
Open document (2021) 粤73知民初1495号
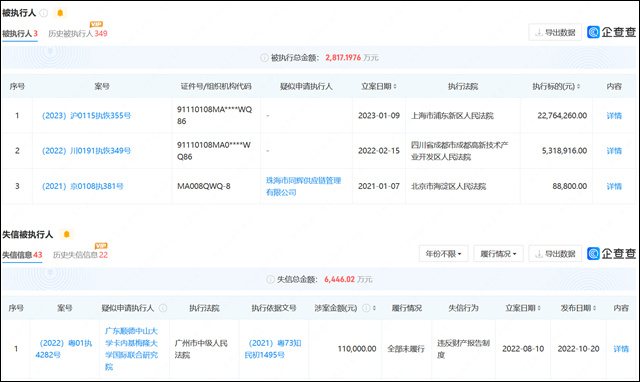point(273,349)
